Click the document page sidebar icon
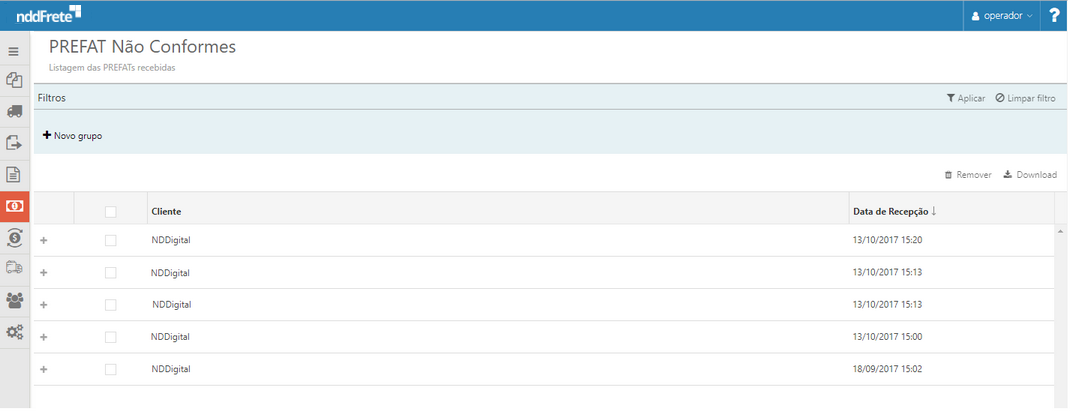The height and width of the screenshot is (412, 1070). tap(14, 174)
